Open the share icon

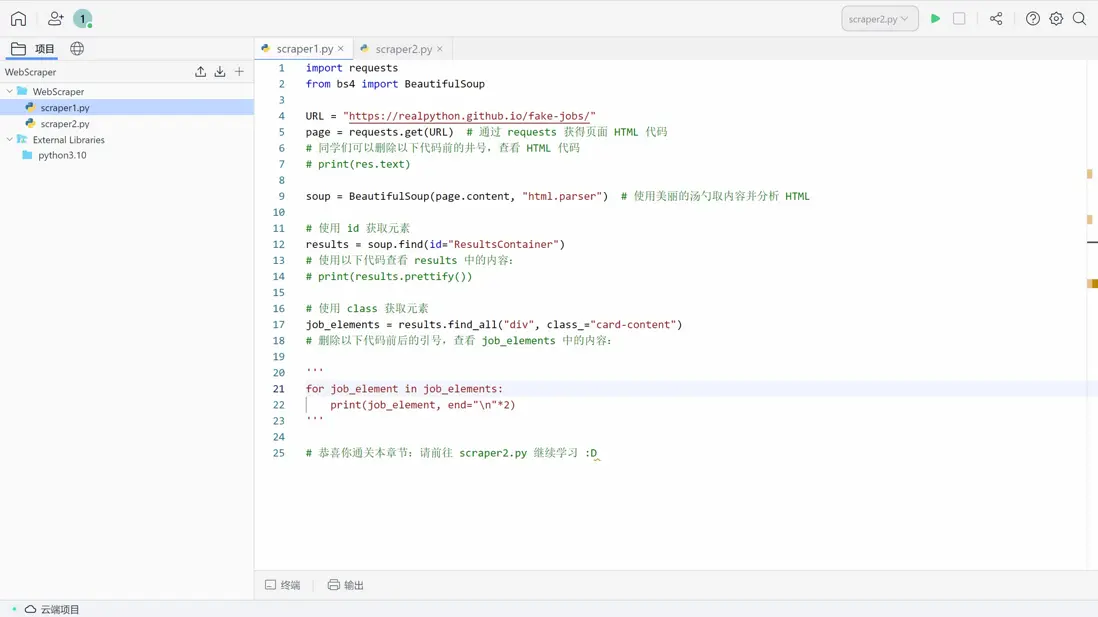point(996,18)
